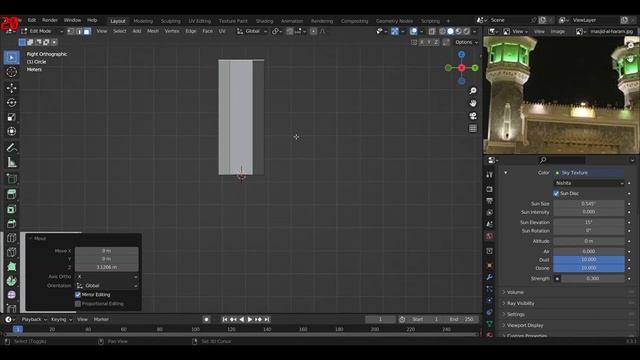The width and height of the screenshot is (640, 360).
Task: Select the Select Box tool in the toolbar
Action: click(x=11, y=58)
